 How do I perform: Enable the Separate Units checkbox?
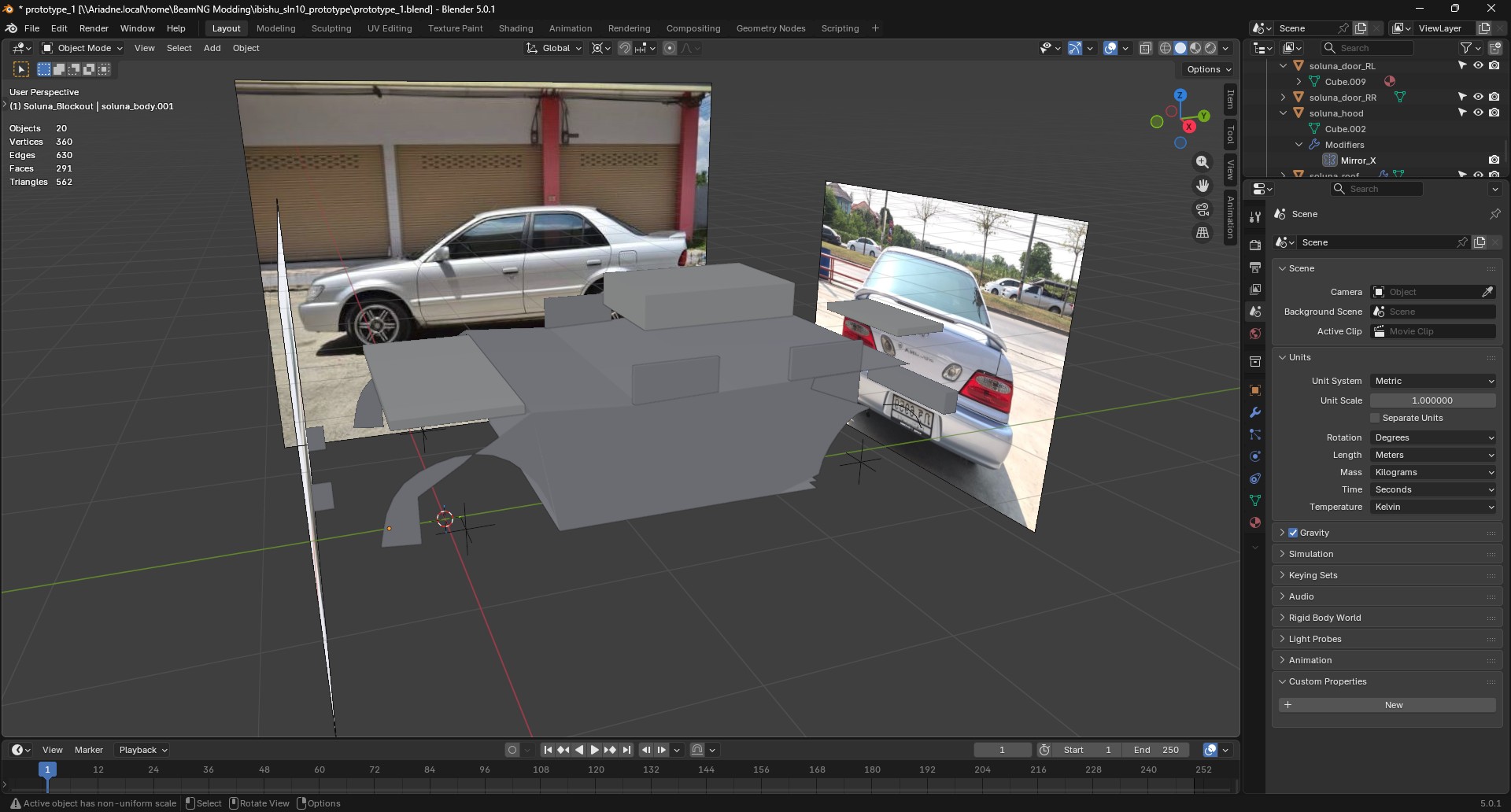pos(1376,418)
